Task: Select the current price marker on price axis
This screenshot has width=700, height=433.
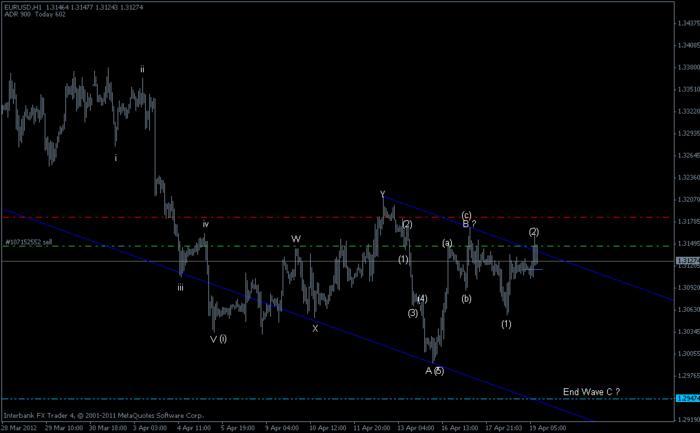Action: (687, 262)
